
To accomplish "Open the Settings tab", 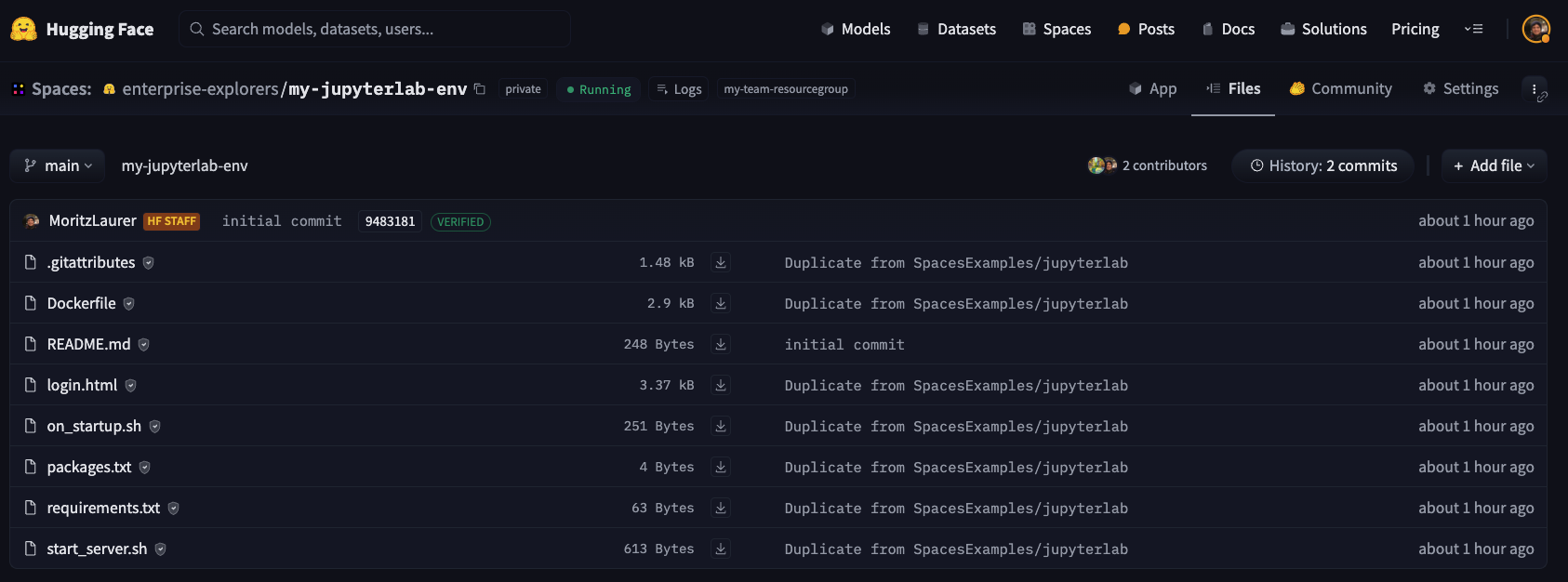I will pyautogui.click(x=1460, y=89).
